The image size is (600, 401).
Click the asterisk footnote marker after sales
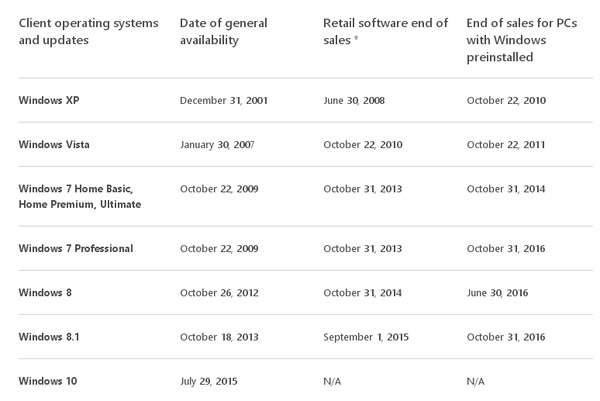[x=356, y=38]
